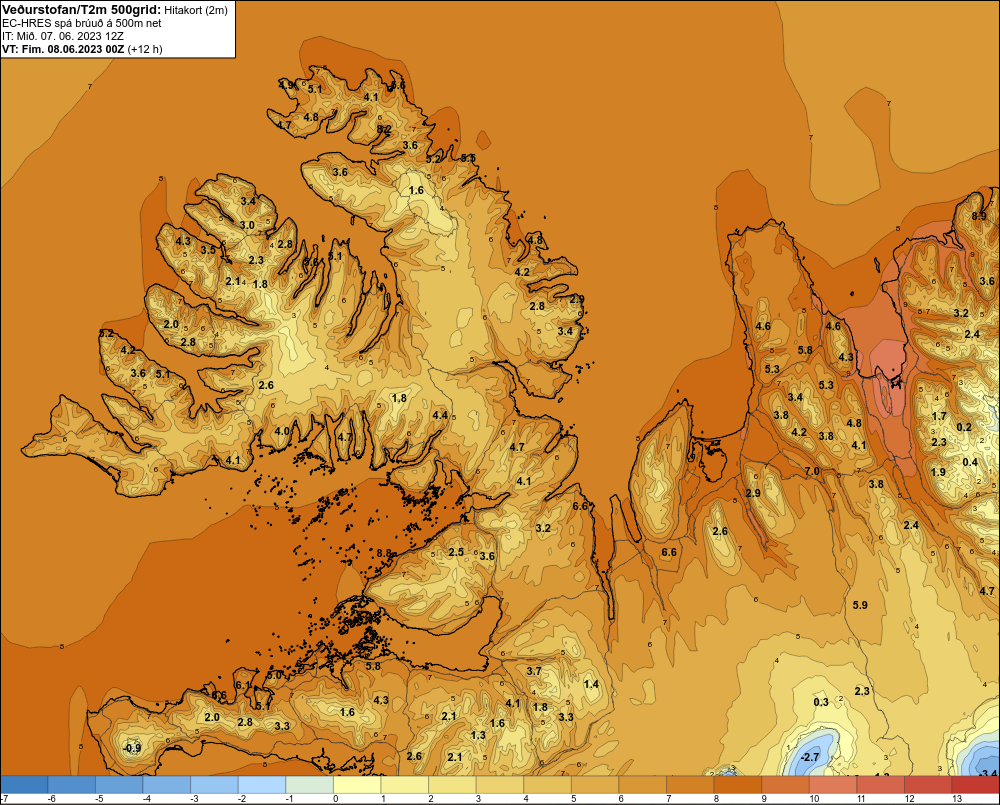Click the temperature value '0.2' on the map
1000x805 pixels.
pos(964,427)
